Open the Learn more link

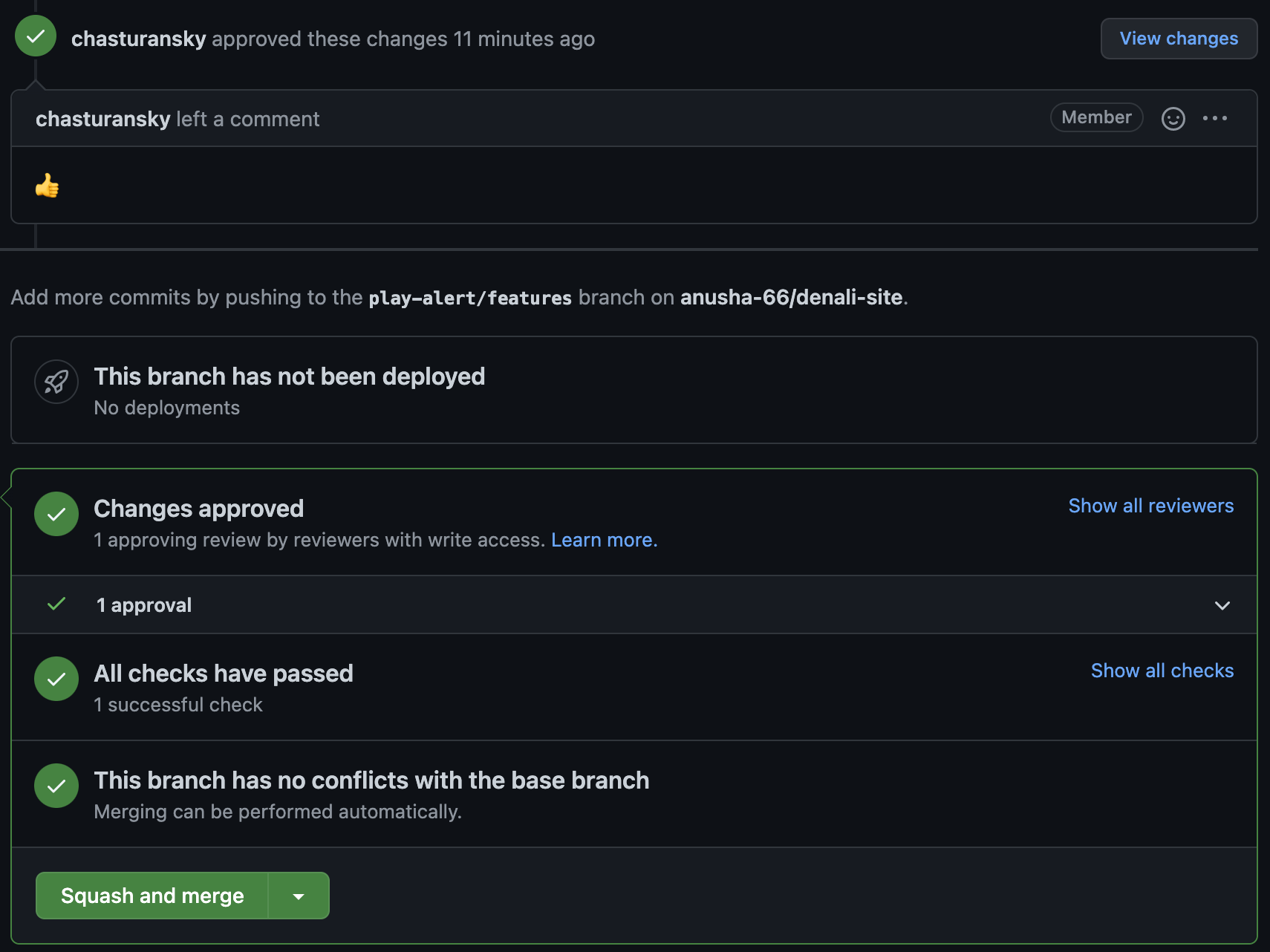[x=603, y=540]
